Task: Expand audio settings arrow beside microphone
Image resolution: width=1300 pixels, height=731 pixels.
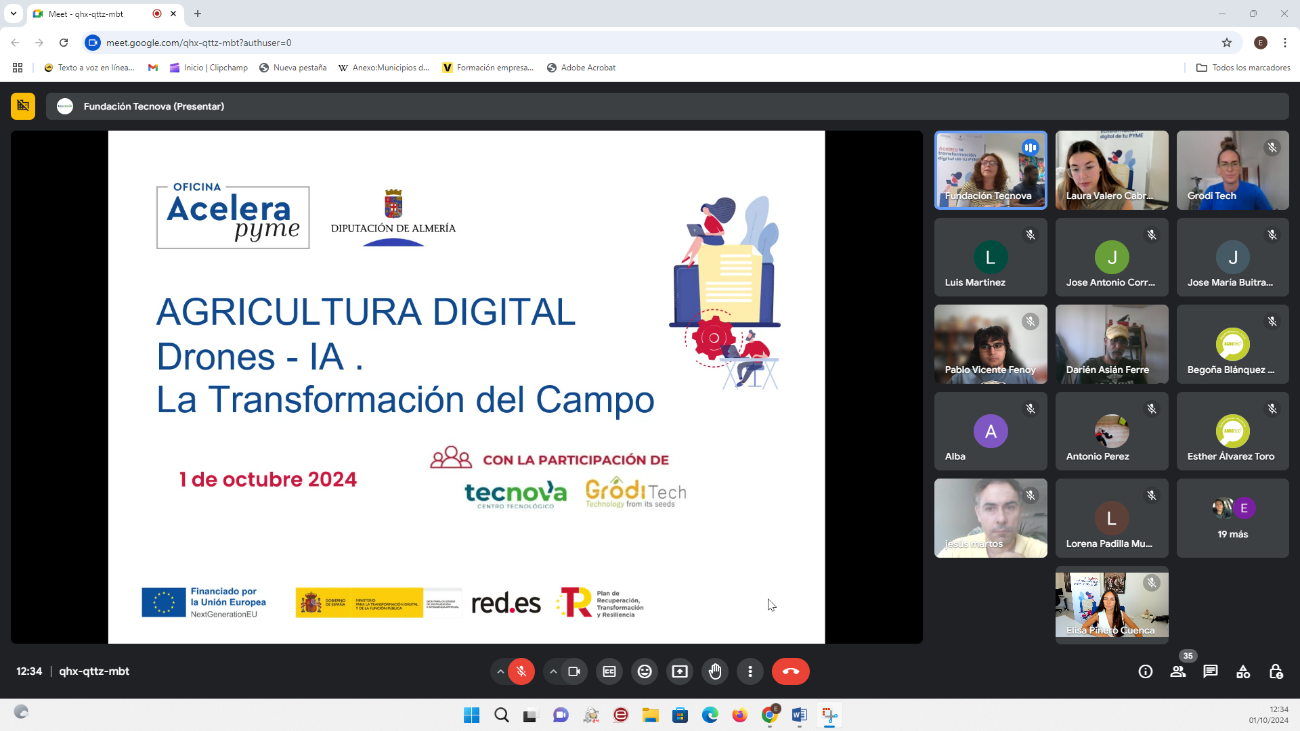Action: tap(500, 672)
